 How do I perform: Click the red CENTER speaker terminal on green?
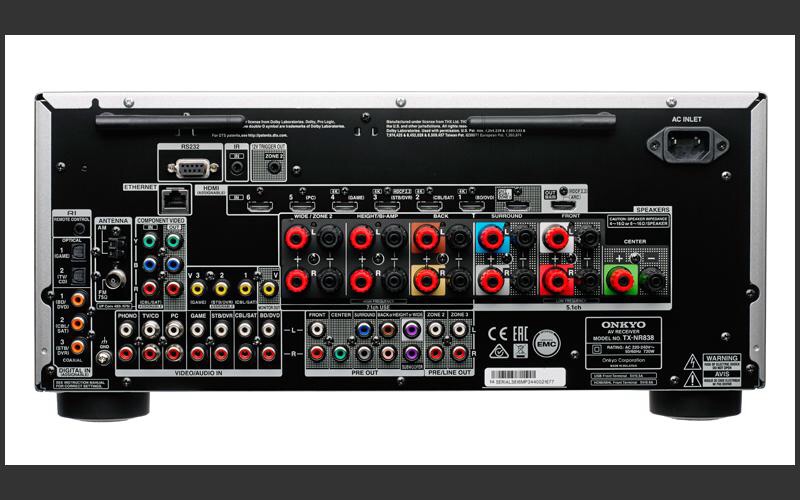(621, 280)
